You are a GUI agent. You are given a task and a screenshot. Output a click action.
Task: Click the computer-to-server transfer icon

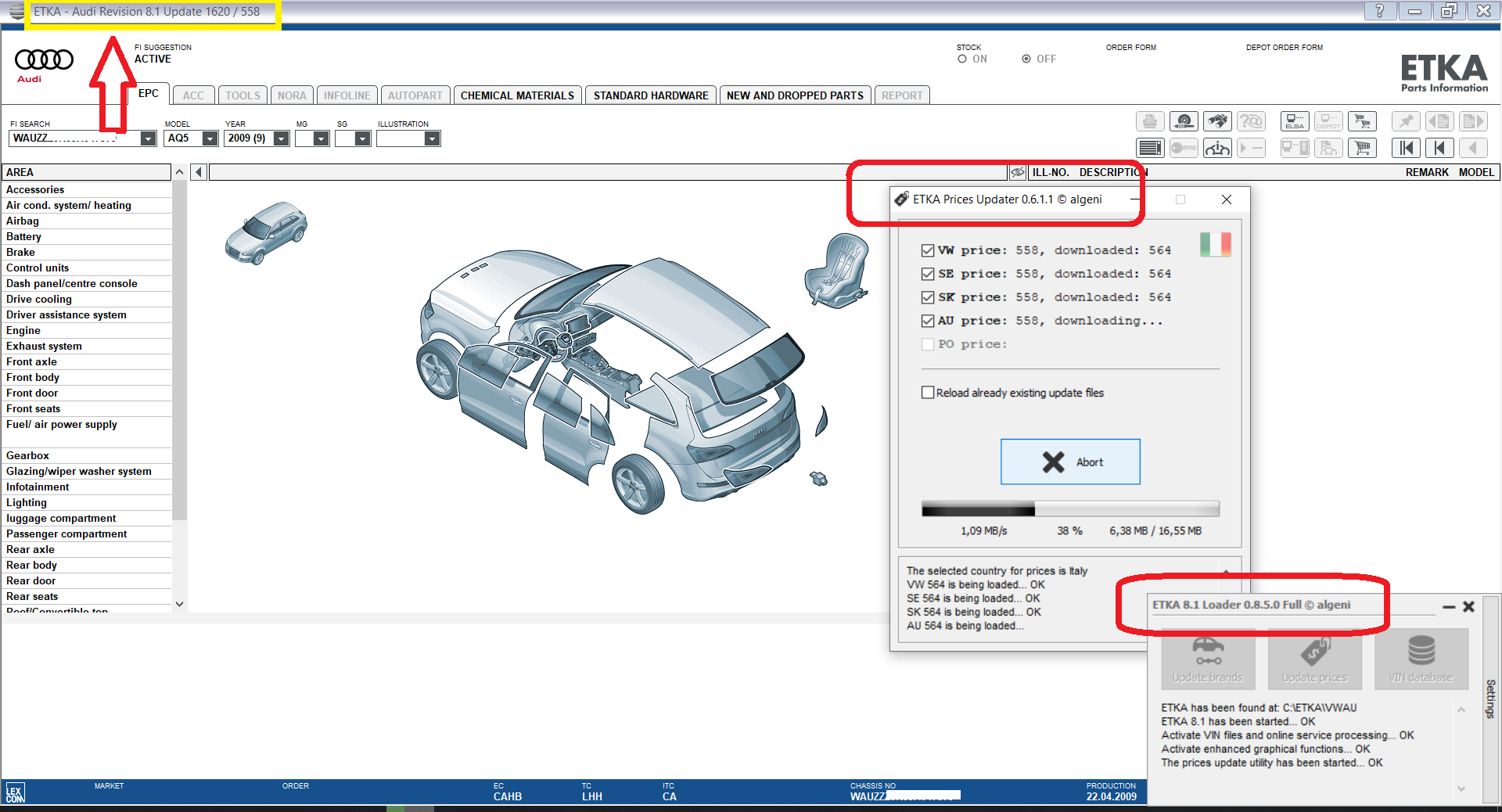click(x=1295, y=148)
